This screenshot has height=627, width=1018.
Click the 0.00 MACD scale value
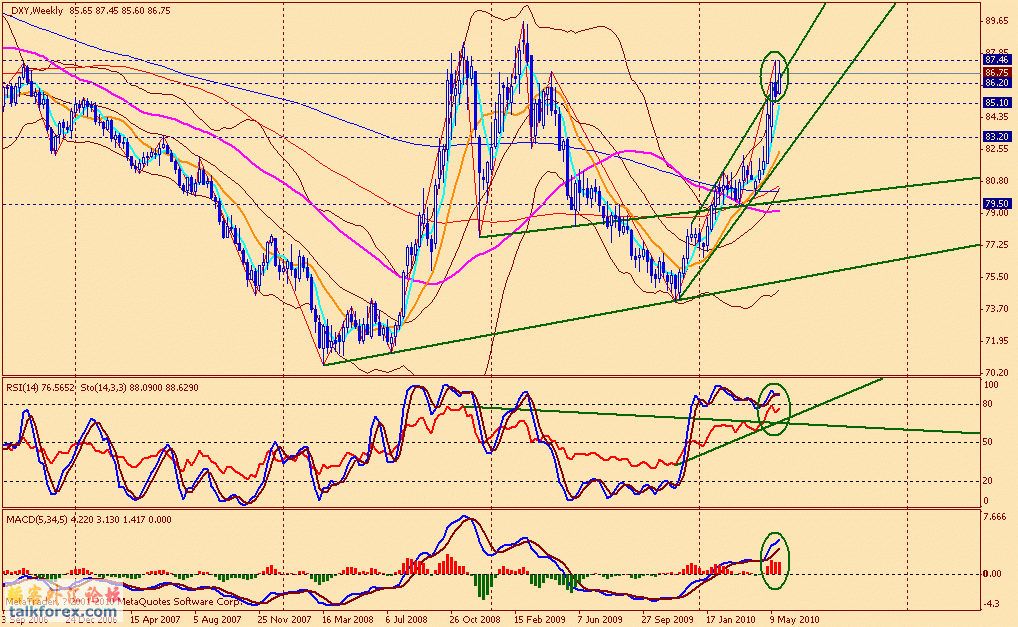coord(993,573)
